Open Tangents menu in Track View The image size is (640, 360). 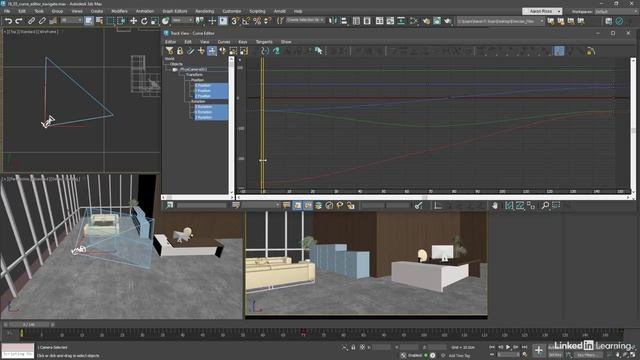(x=264, y=42)
